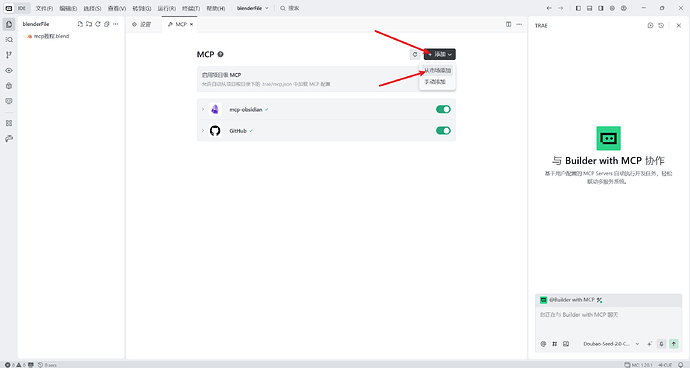
Task: Choose Add from Marketplace menu entry
Action: [437, 70]
